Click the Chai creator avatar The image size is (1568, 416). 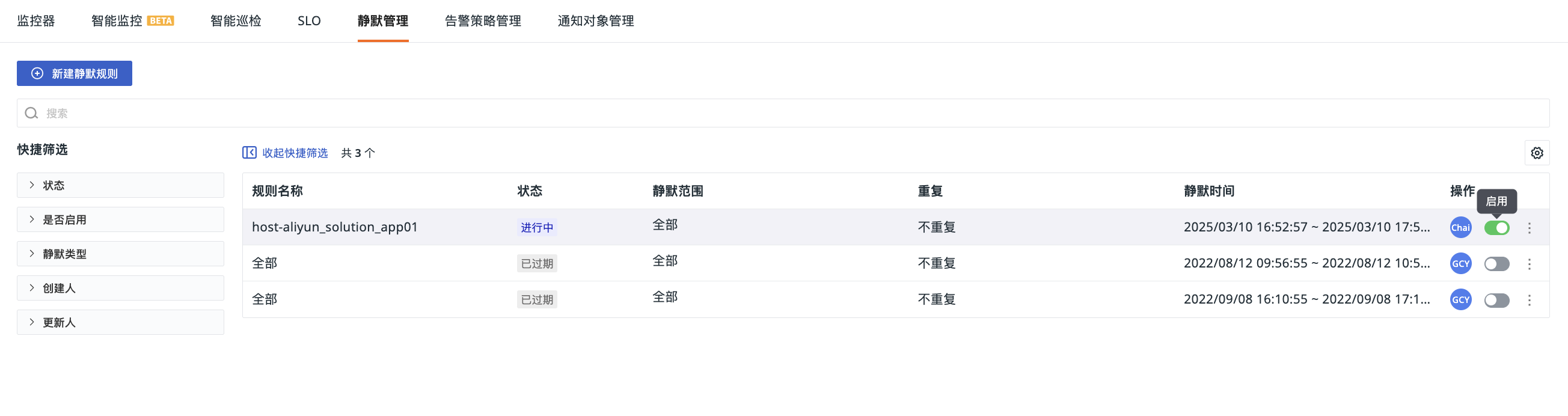point(1460,227)
